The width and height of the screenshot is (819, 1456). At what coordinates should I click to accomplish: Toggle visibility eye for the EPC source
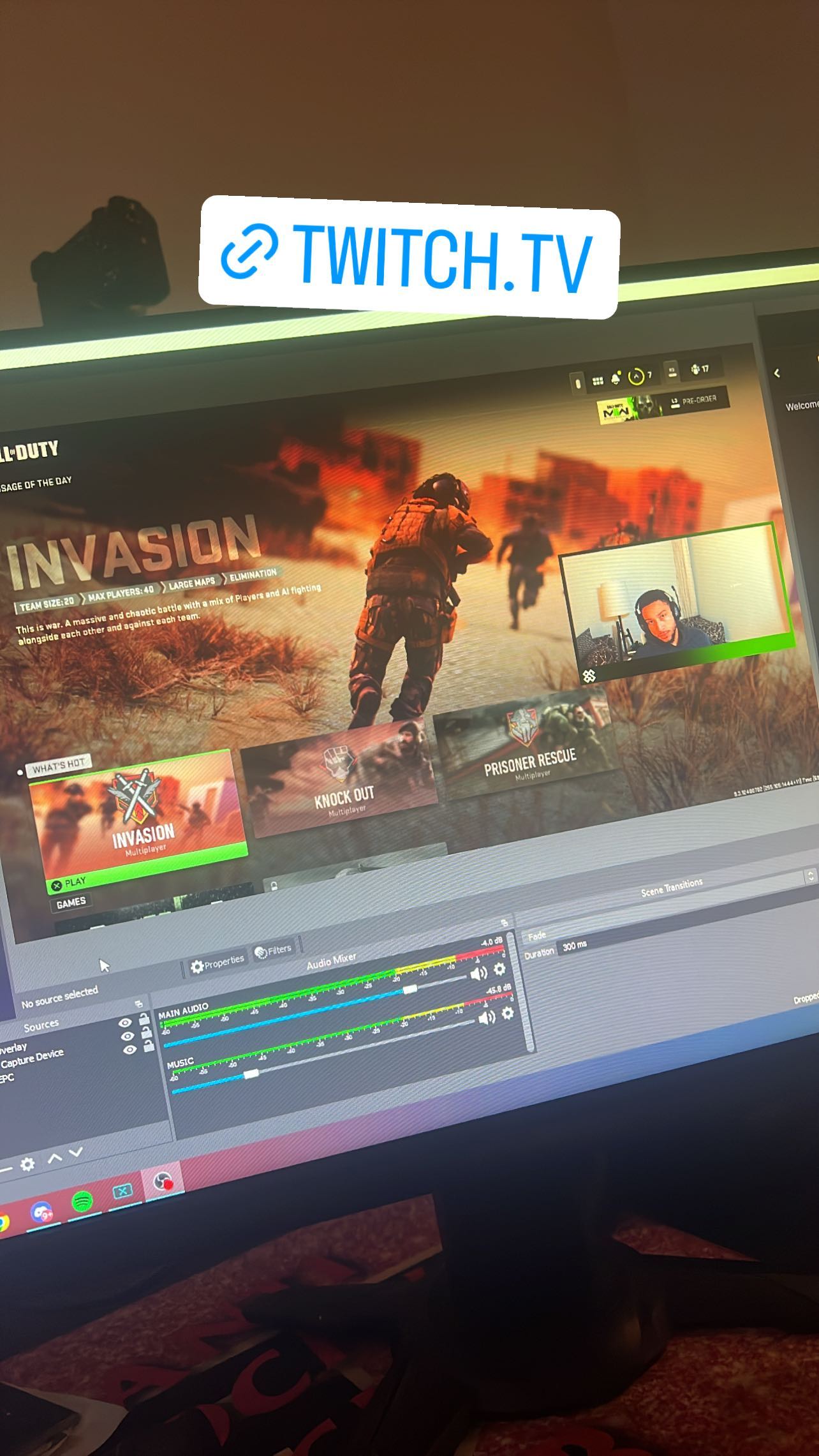[129, 1050]
